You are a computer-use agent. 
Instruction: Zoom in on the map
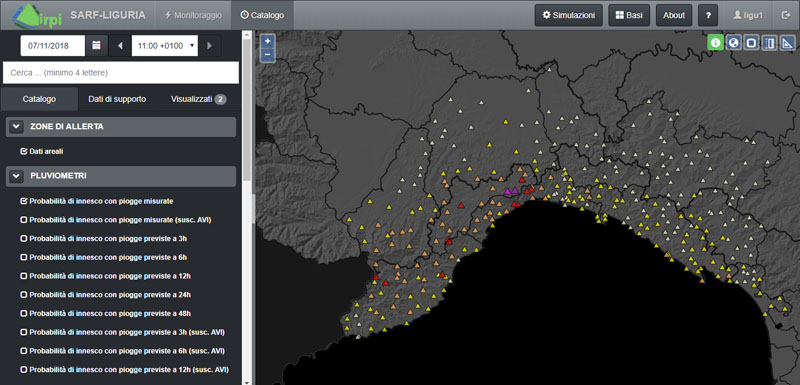(268, 41)
